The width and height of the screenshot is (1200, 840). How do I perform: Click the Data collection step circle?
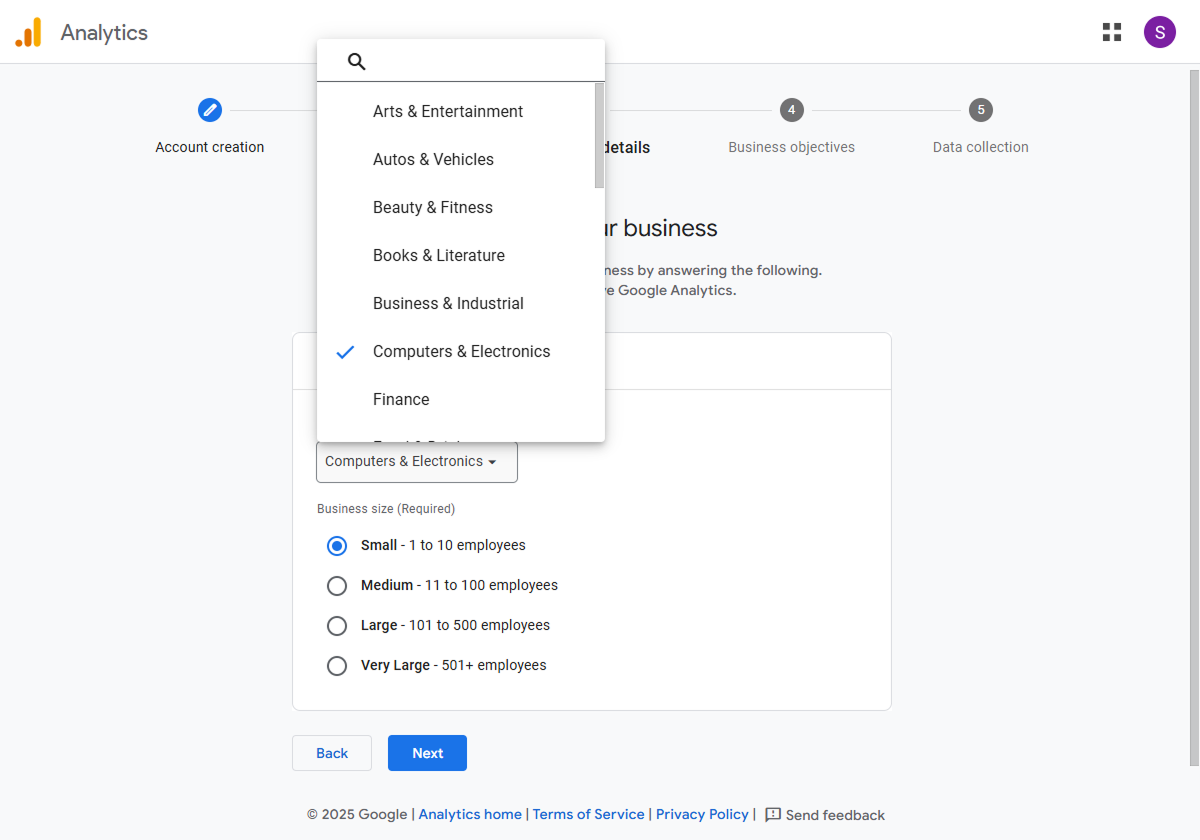(x=980, y=110)
